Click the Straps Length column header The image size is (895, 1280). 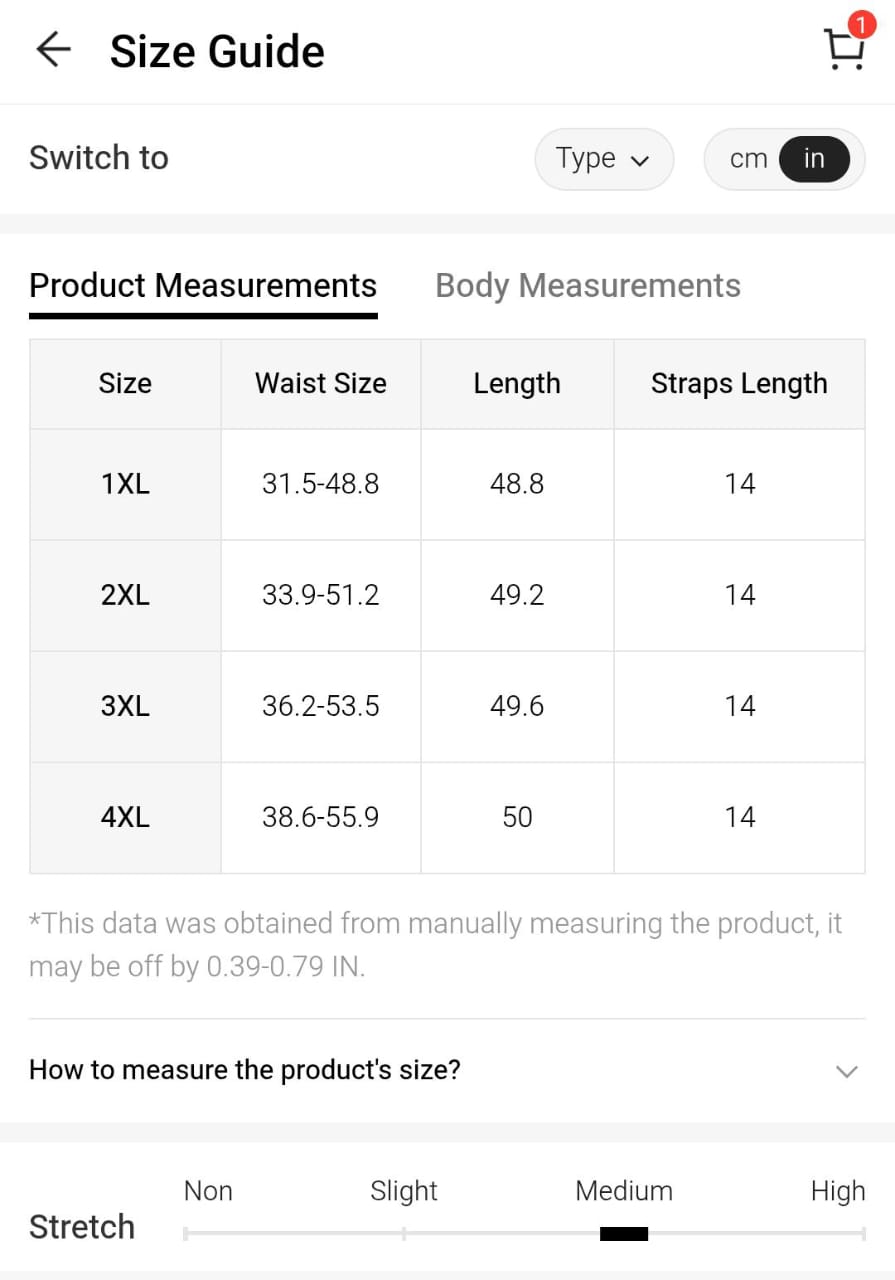739,384
